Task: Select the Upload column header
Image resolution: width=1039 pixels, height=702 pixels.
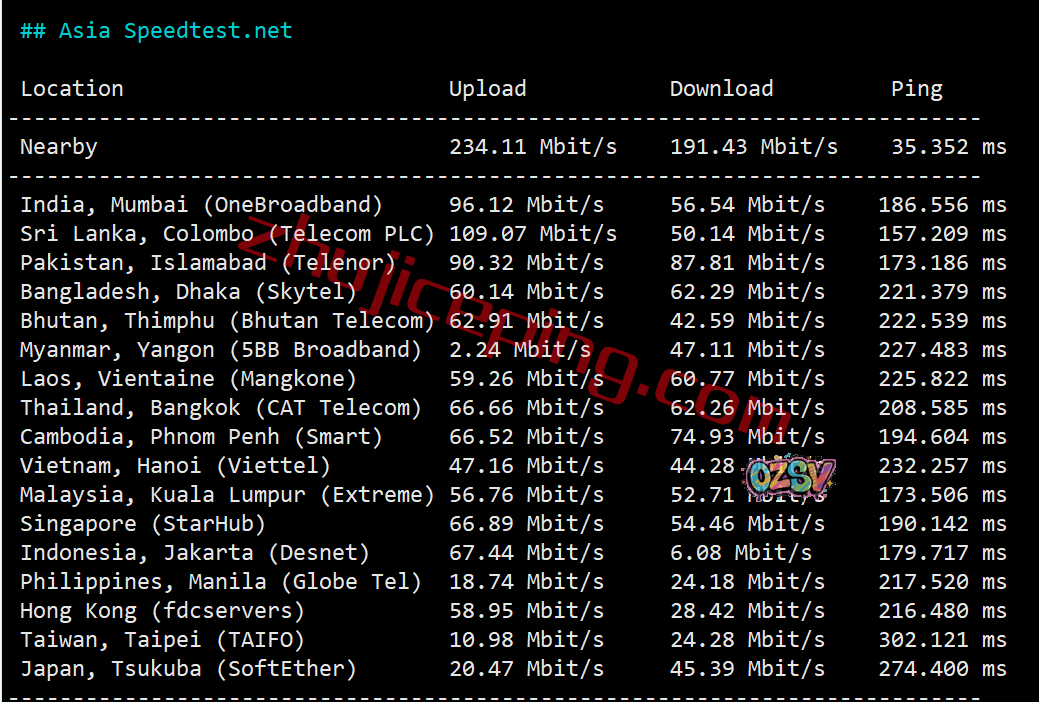Action: [488, 89]
